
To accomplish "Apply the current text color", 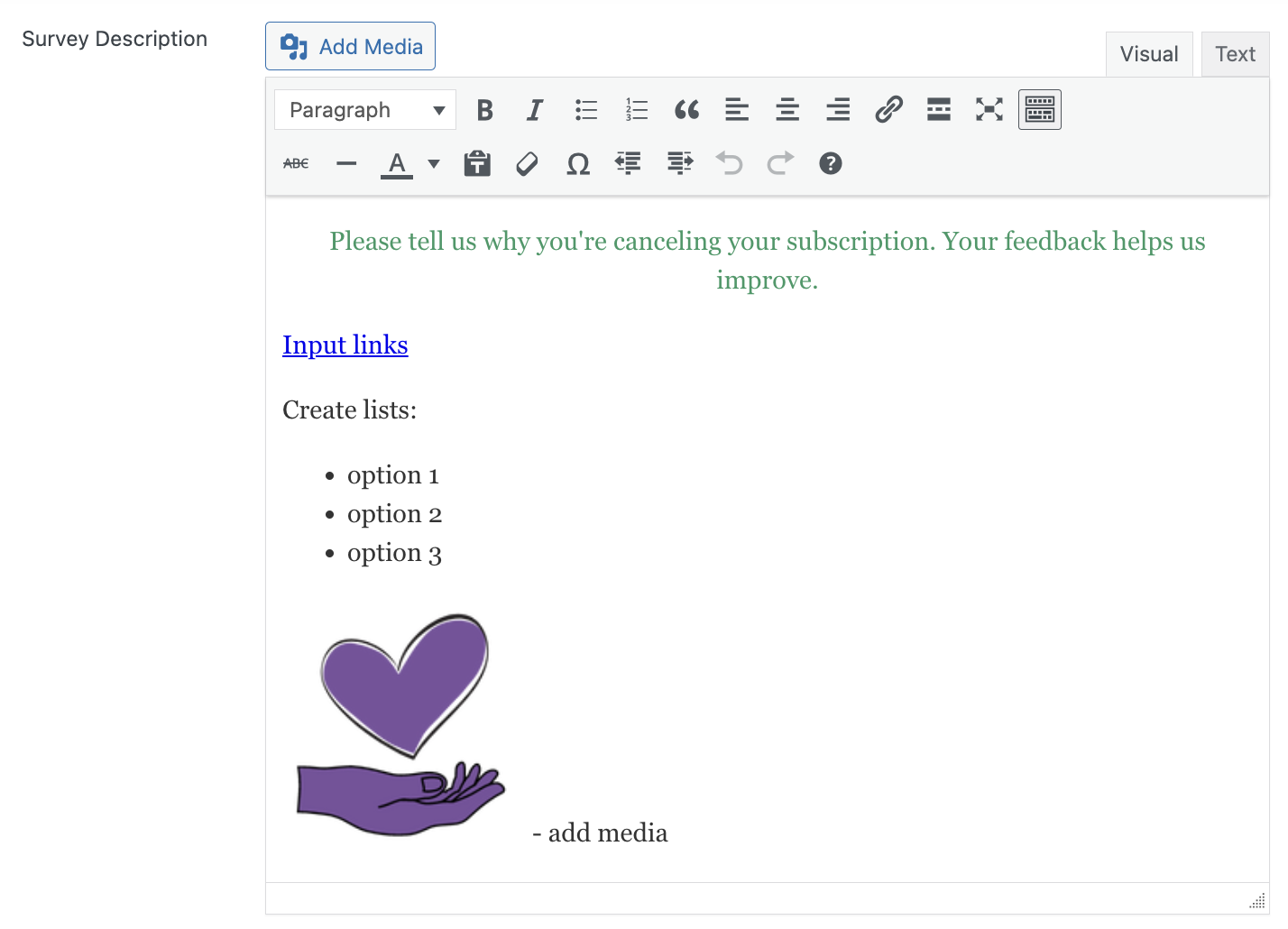I will 397,163.
